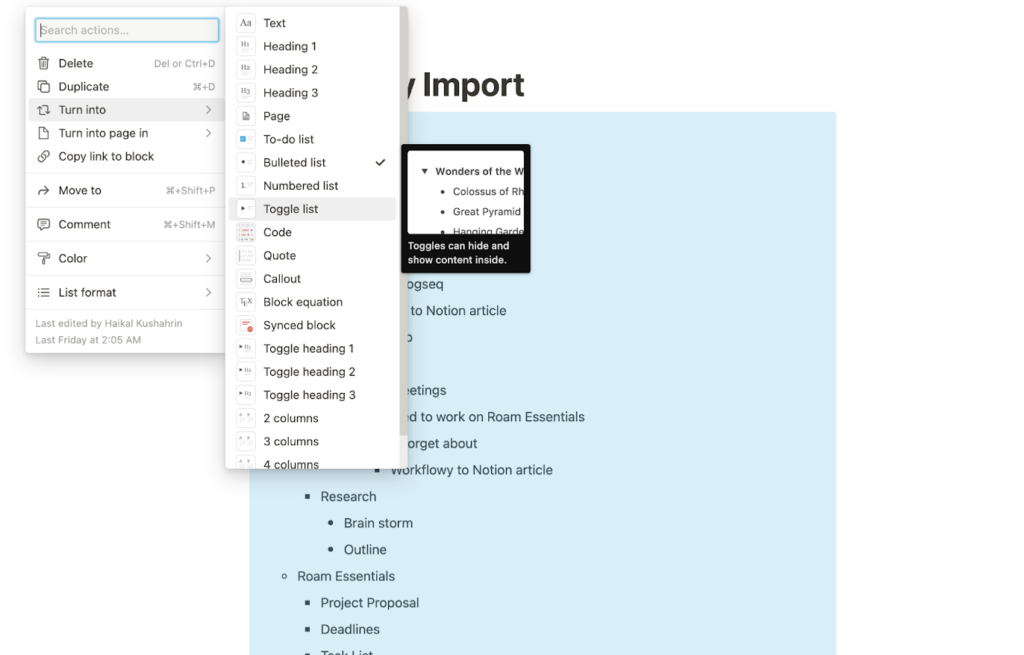This screenshot has width=1024, height=655.
Task: Expand the Turn into submenu chevron
Action: coord(208,110)
